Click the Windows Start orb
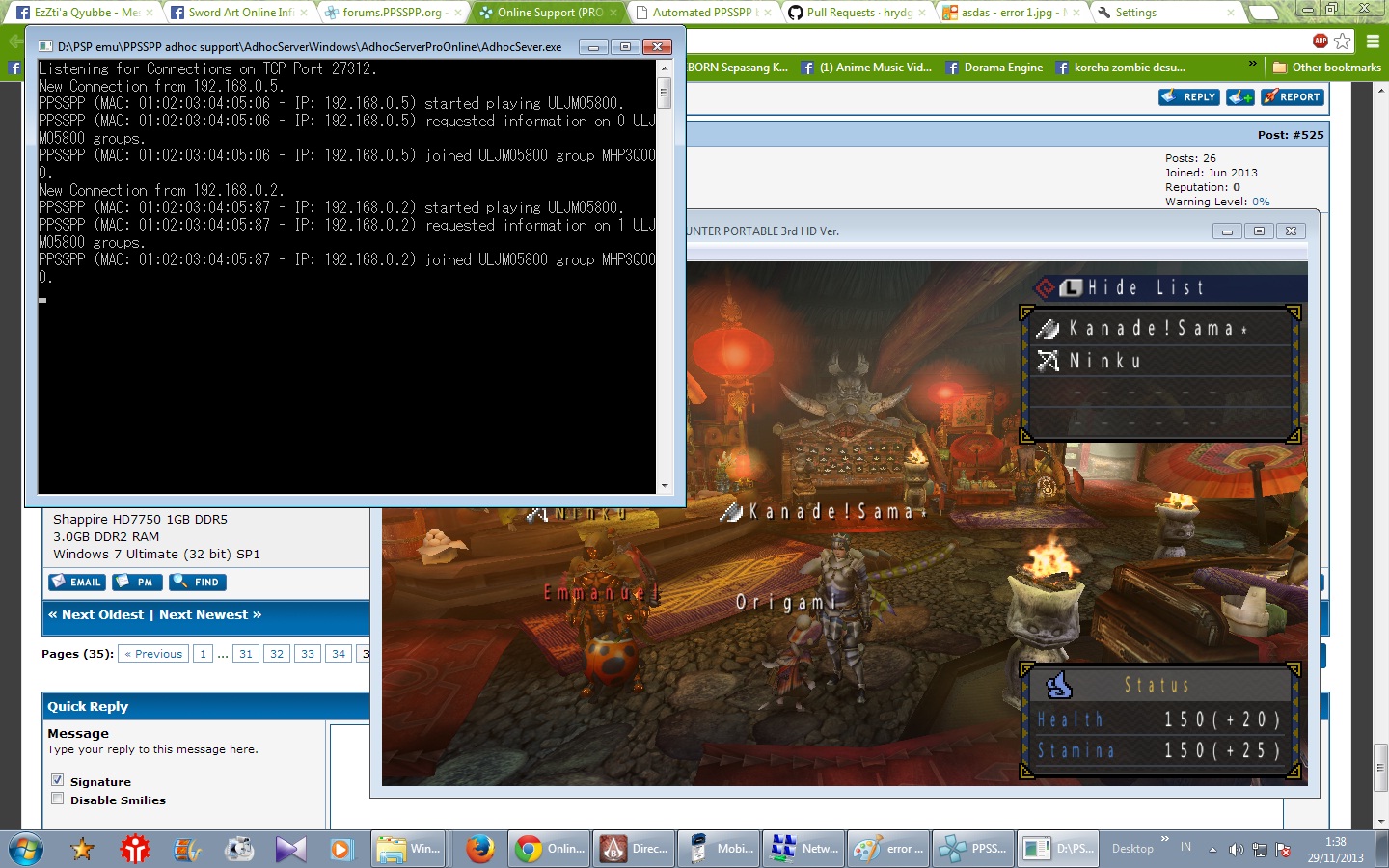This screenshot has height=868, width=1389. 26,849
